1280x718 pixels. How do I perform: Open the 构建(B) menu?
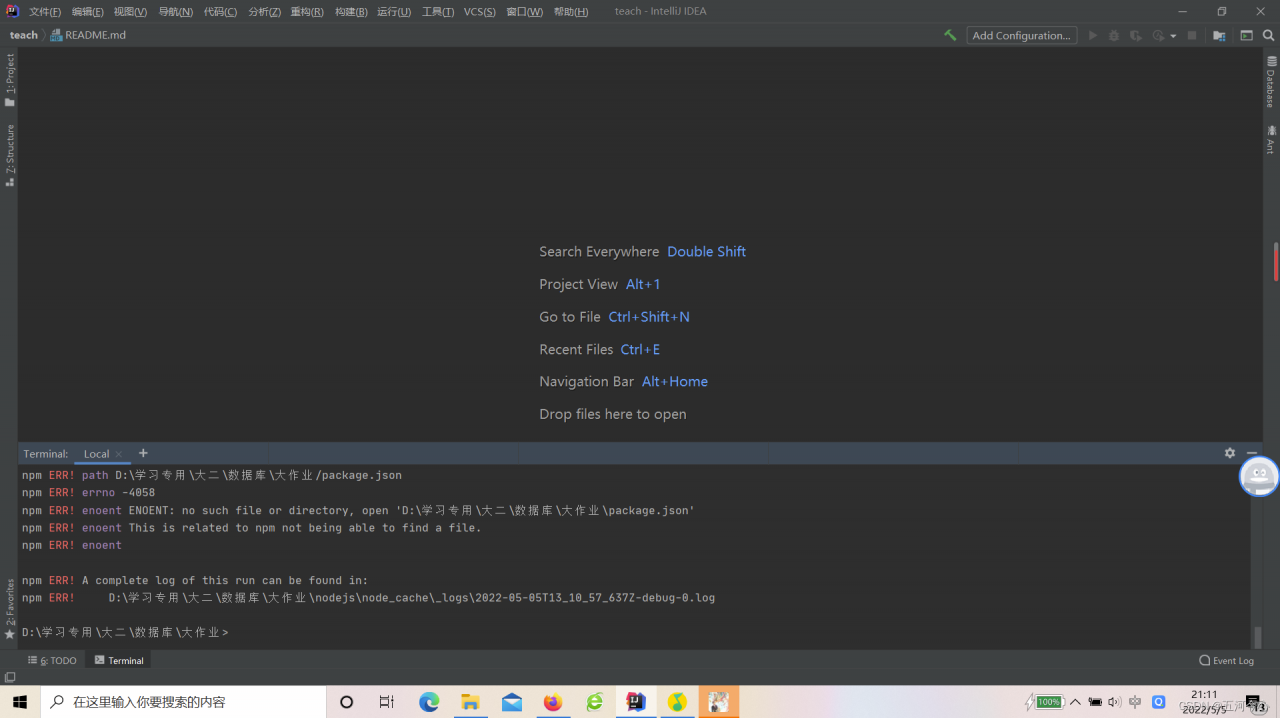click(x=350, y=11)
